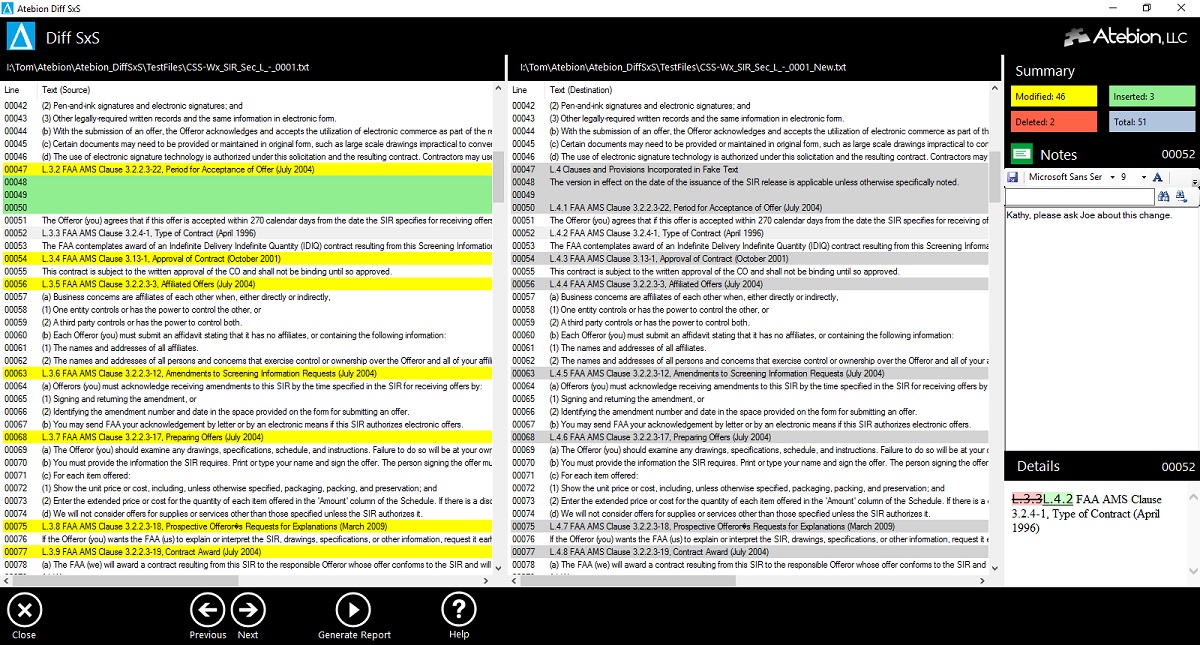
Task: Click the Generate Report arrow icon
Action: pyautogui.click(x=353, y=608)
